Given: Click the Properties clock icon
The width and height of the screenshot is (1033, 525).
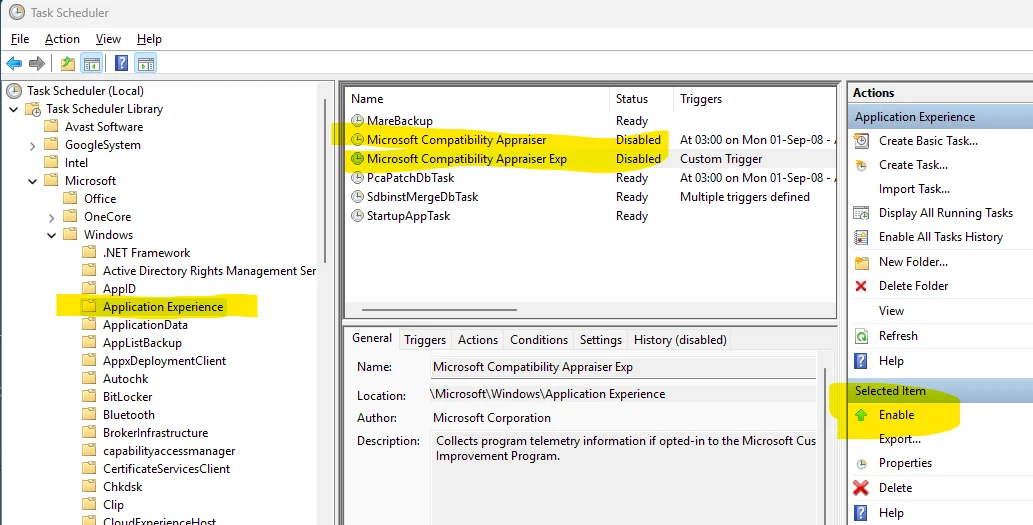Looking at the screenshot, I should click(x=861, y=464).
